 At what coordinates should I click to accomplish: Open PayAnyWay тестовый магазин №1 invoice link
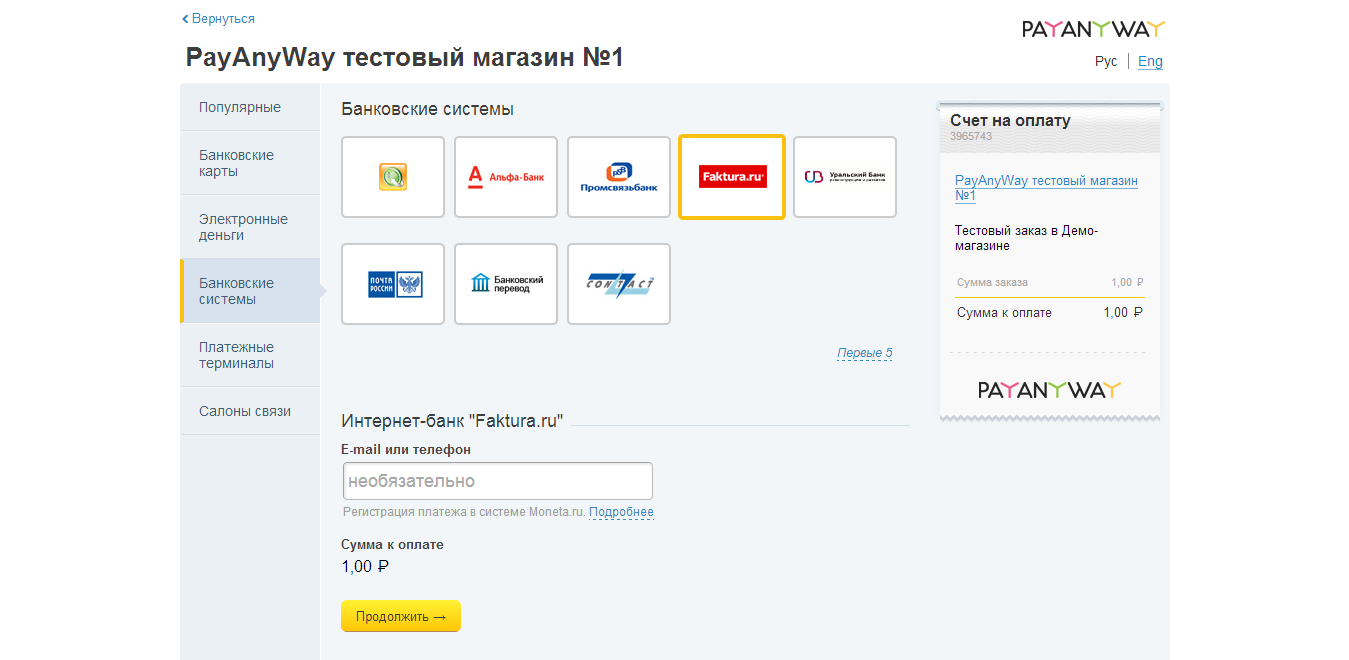[x=1046, y=188]
